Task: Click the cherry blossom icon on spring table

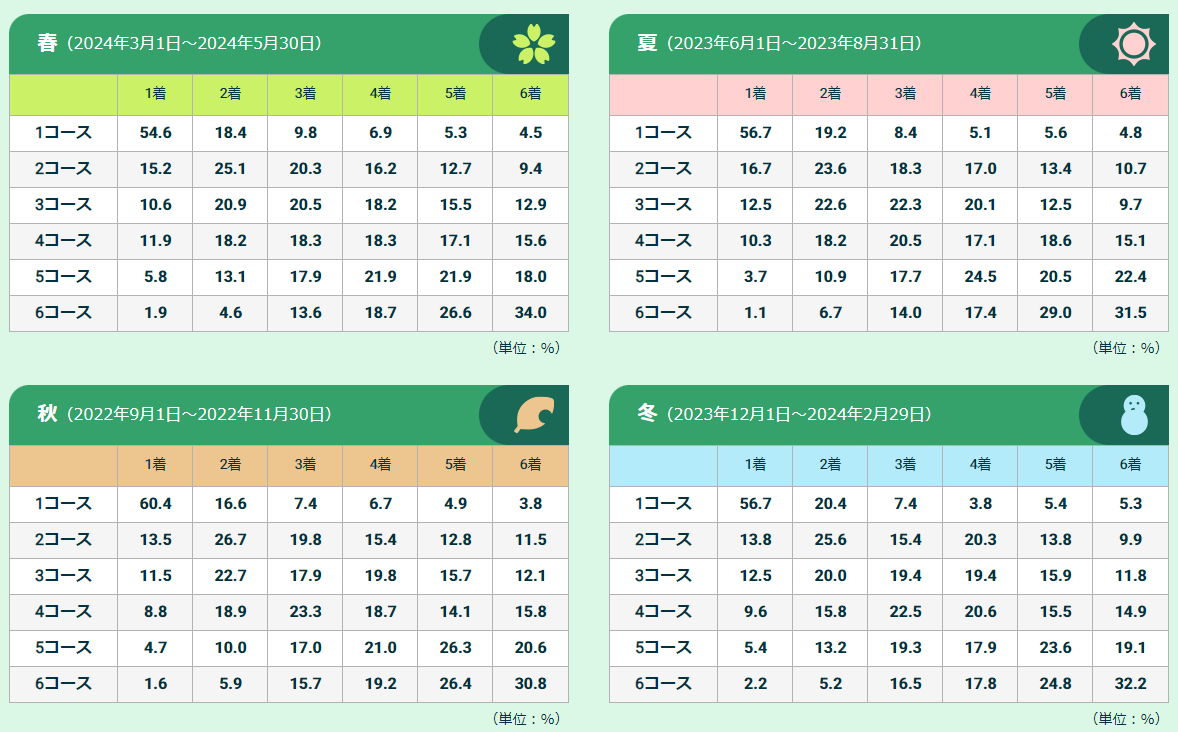Action: tap(534, 44)
